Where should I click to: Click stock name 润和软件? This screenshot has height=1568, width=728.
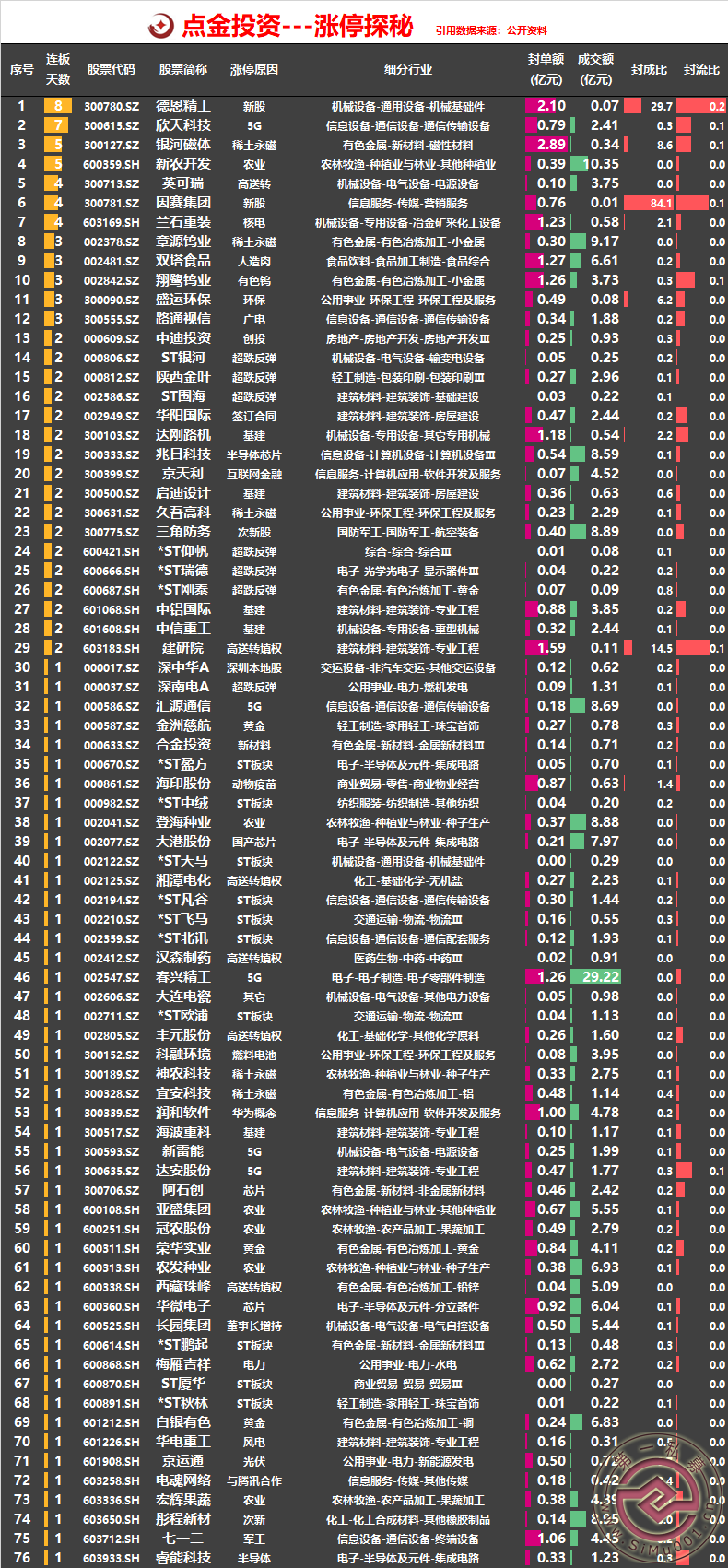tap(183, 1113)
